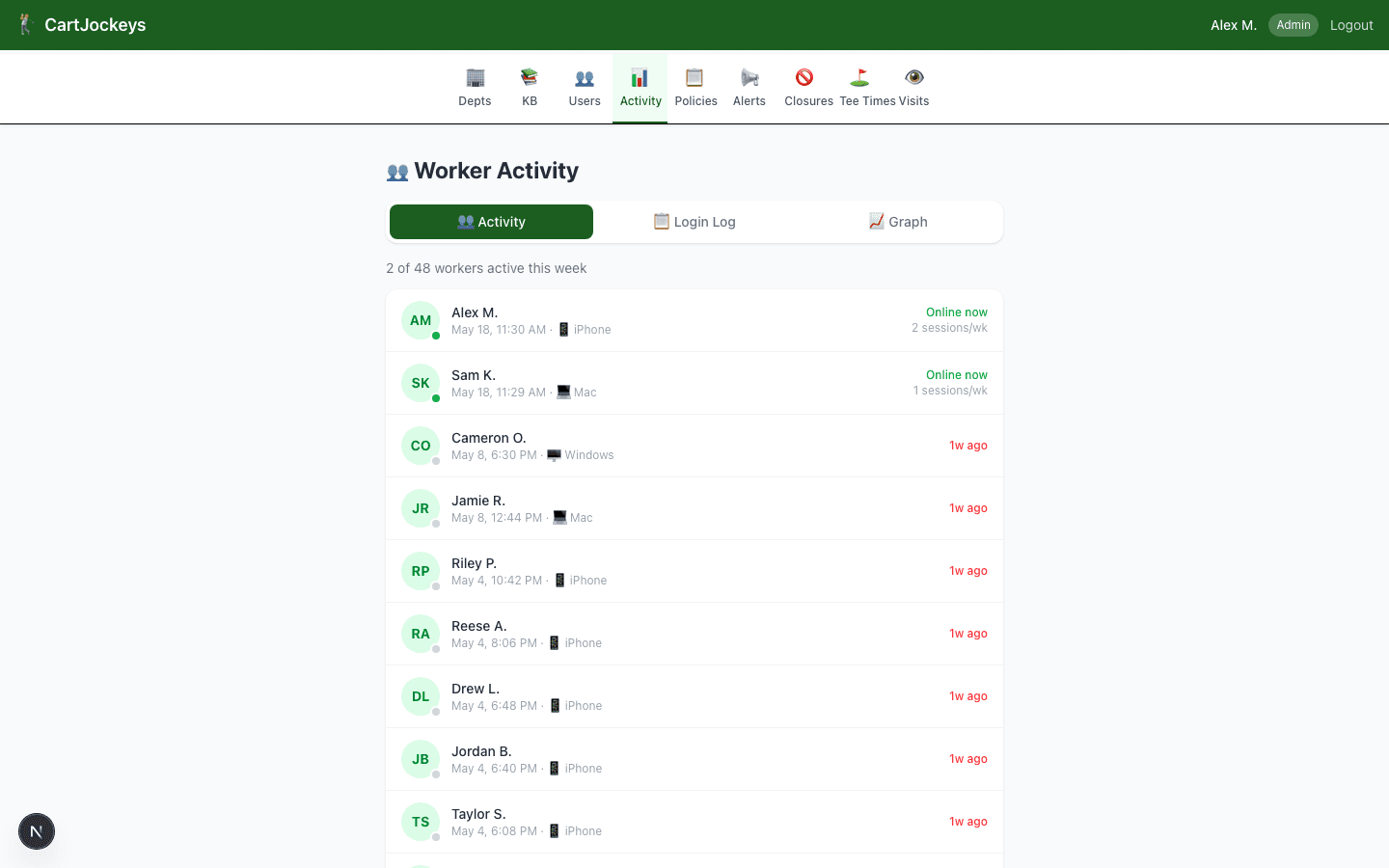Click "2 of 48 workers active this week"
Viewport: 1389px width, 868px height.
click(x=486, y=268)
